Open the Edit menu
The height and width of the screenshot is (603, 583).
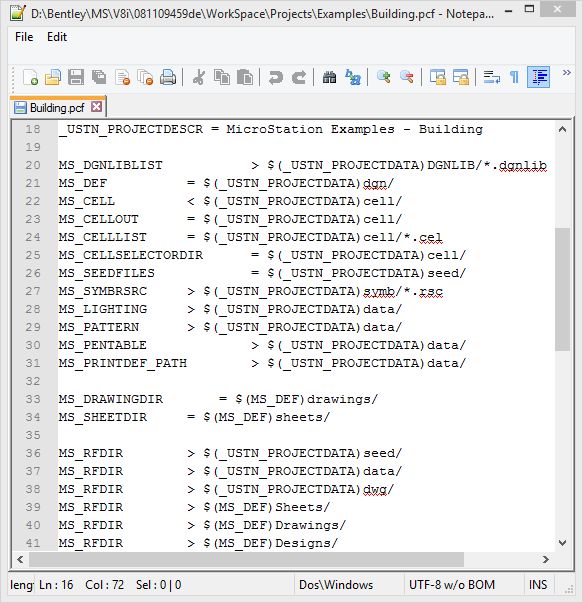pyautogui.click(x=57, y=37)
